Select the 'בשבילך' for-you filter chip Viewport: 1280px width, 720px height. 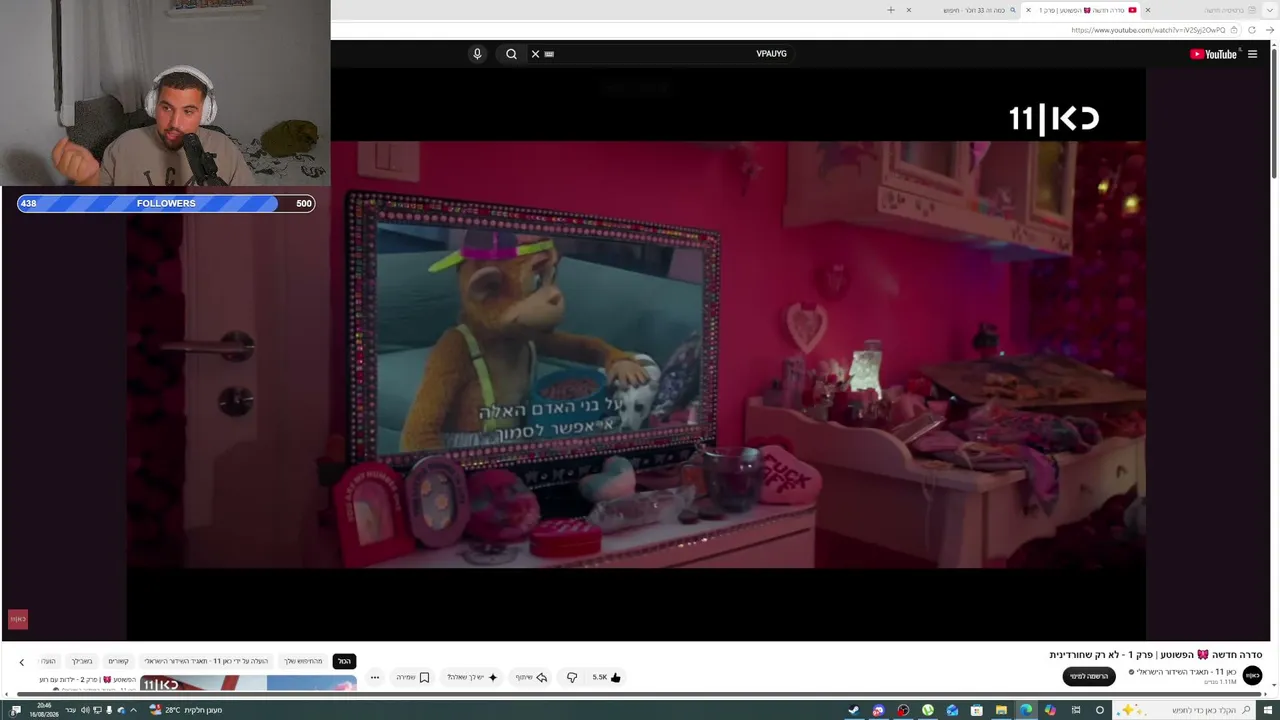pyautogui.click(x=82, y=661)
